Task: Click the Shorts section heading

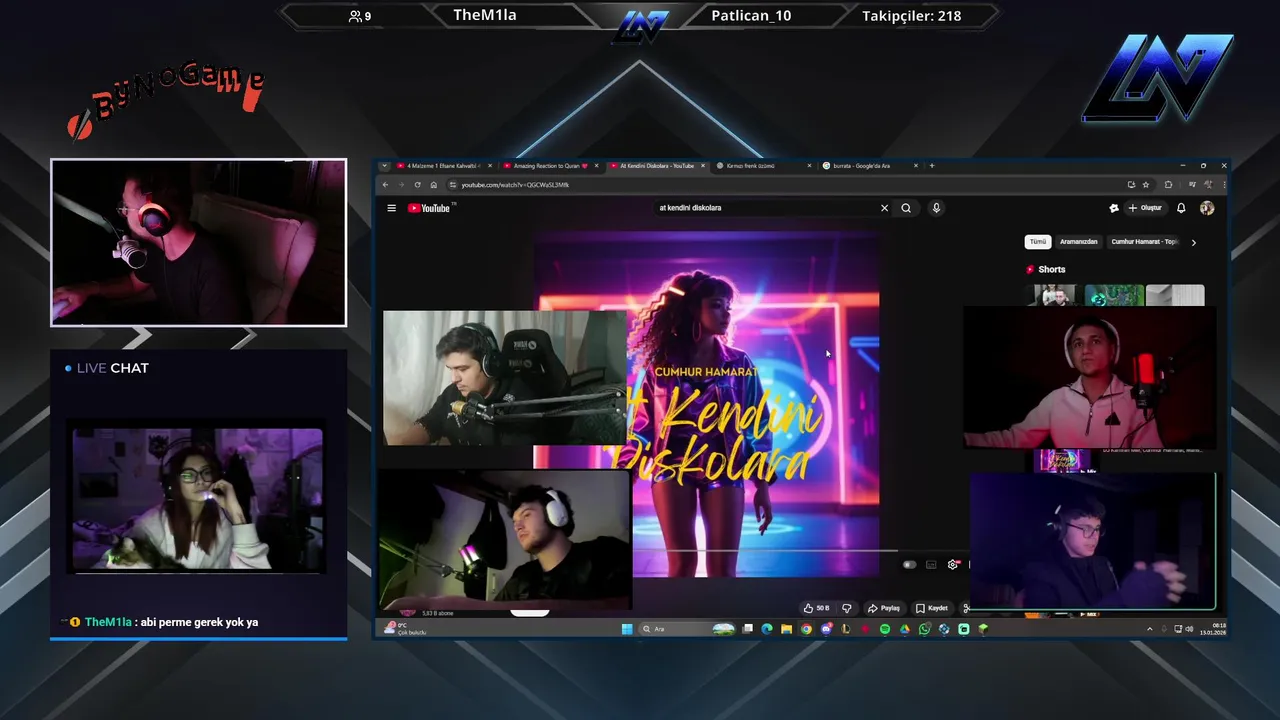Action: click(x=1051, y=269)
